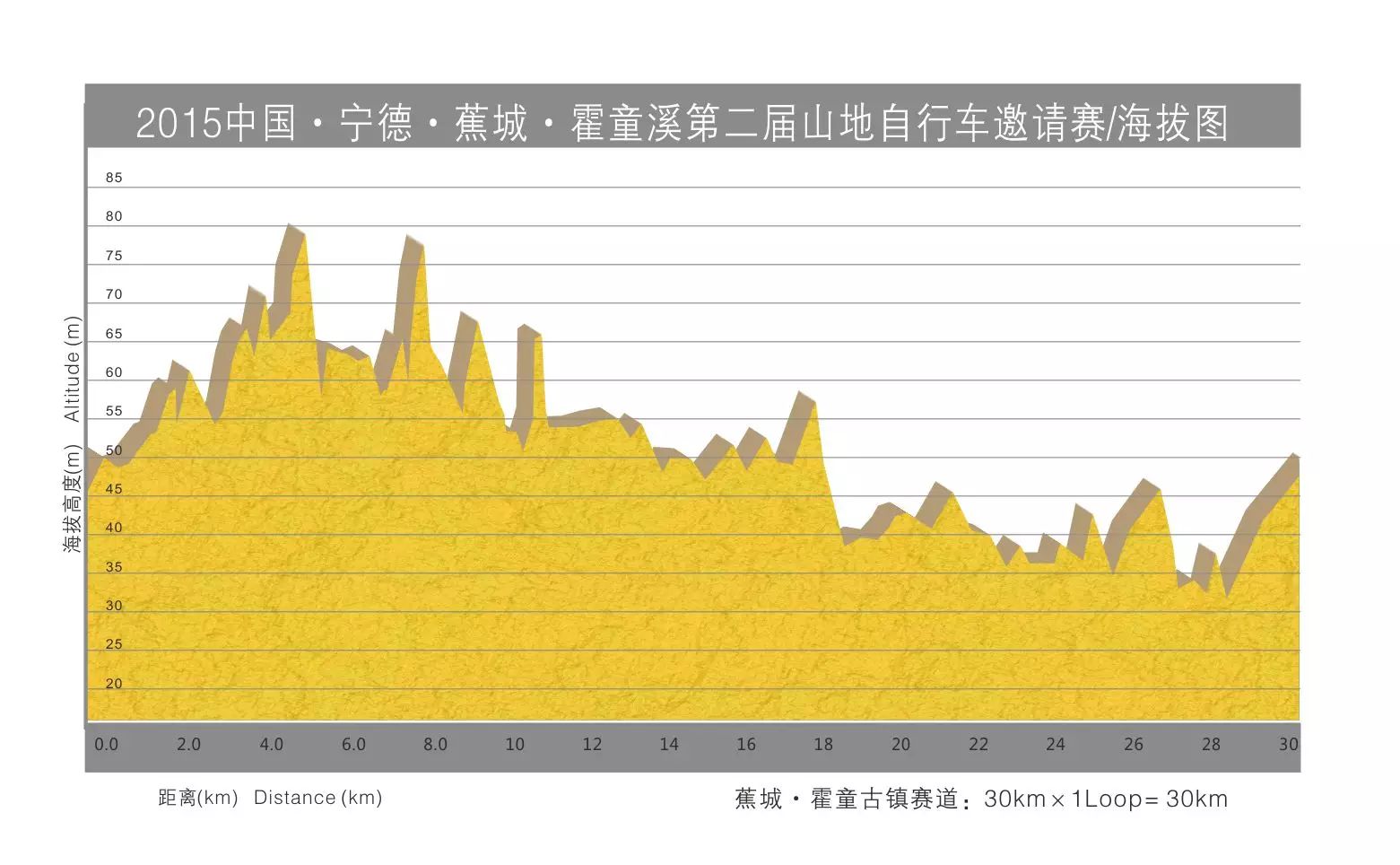The height and width of the screenshot is (865, 1400).
Task: Click the distance axis label '14'
Action: 669,744
